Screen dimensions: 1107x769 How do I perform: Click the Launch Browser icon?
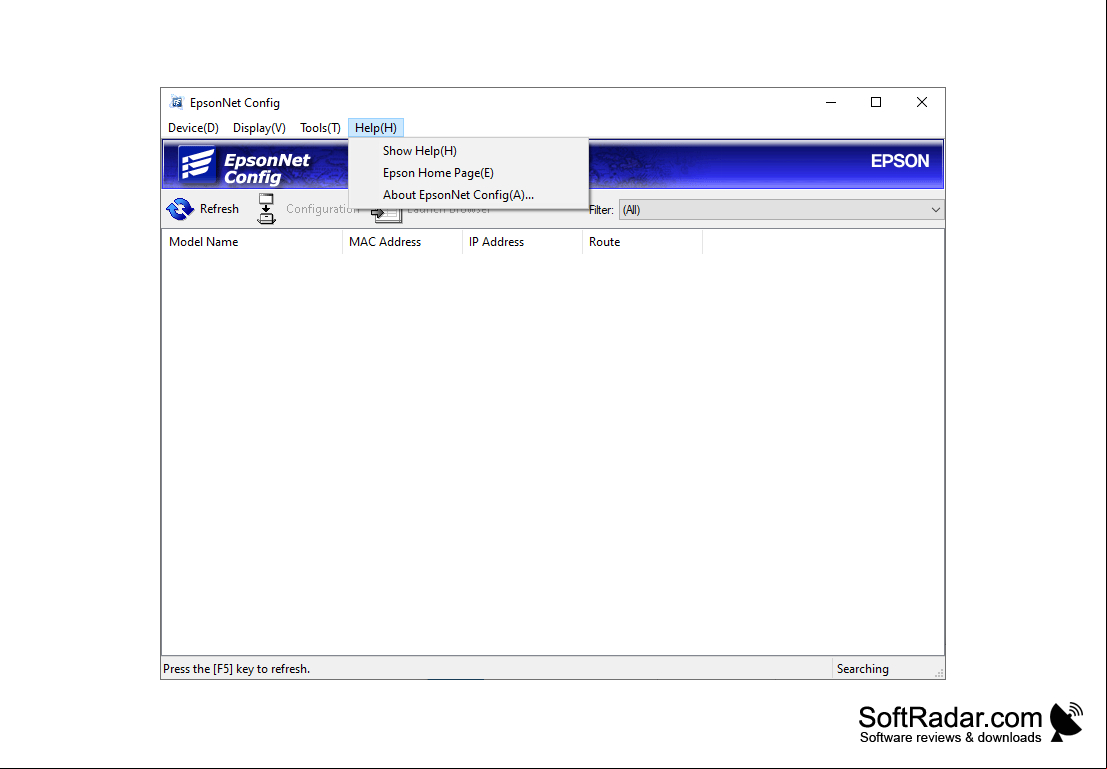tap(387, 215)
